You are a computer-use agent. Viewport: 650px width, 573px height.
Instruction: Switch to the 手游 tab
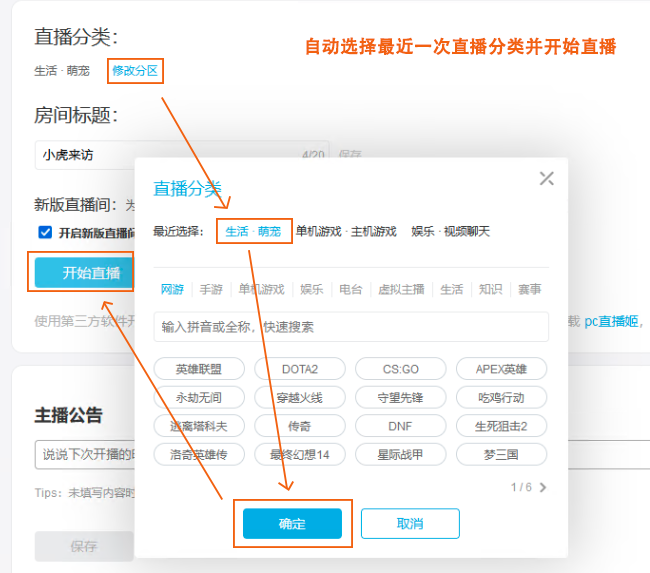click(210, 289)
